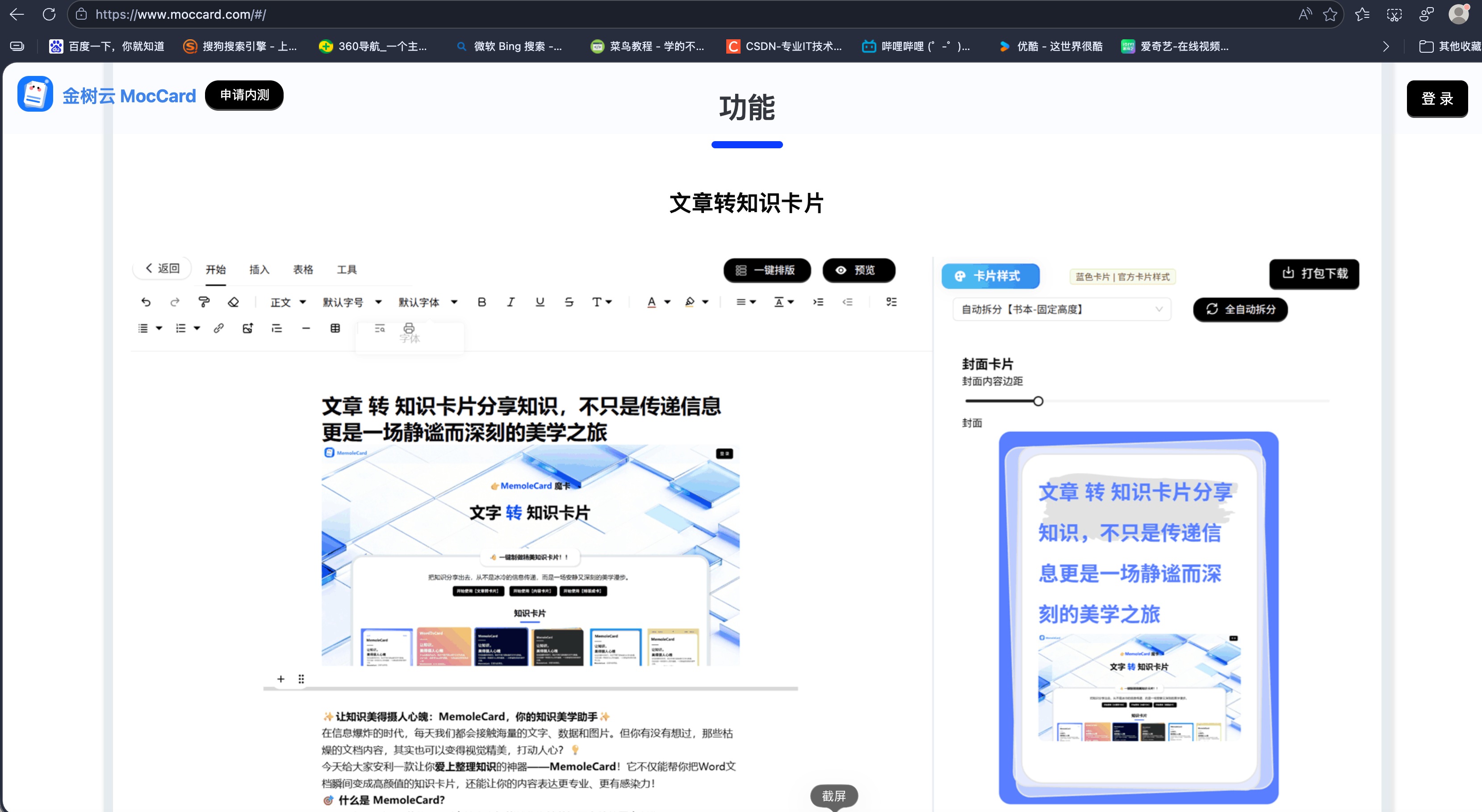The width and height of the screenshot is (1482, 812).
Task: Click the browser screenshot capture icon
Action: (1394, 14)
